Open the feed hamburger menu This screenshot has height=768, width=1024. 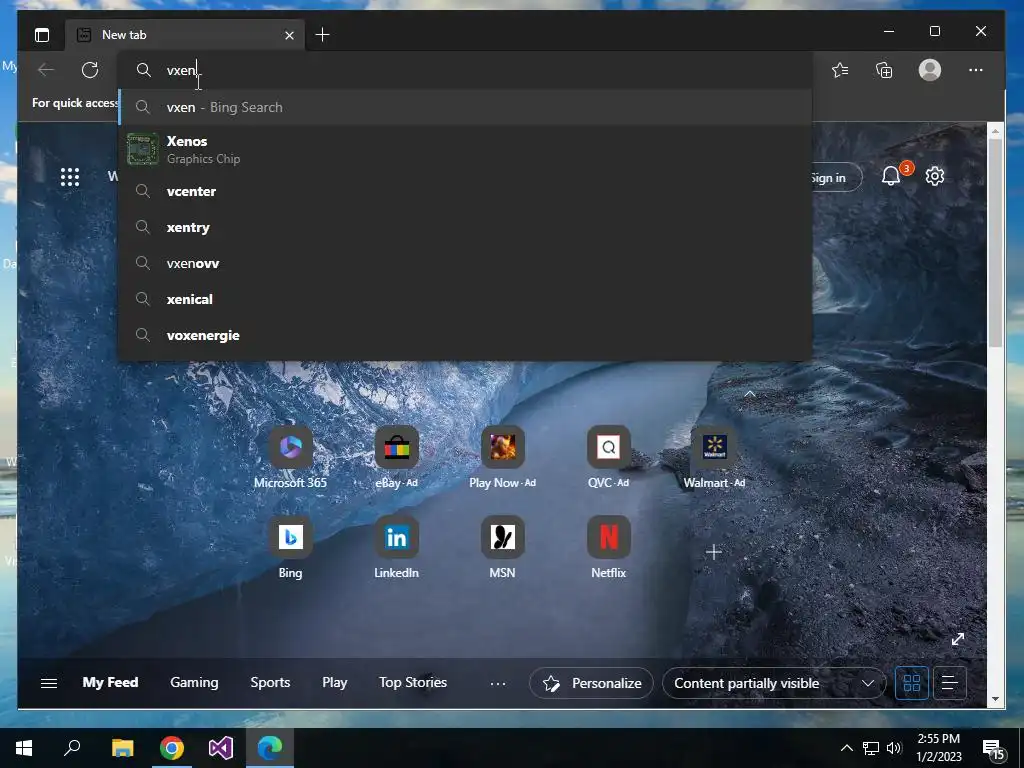49,683
